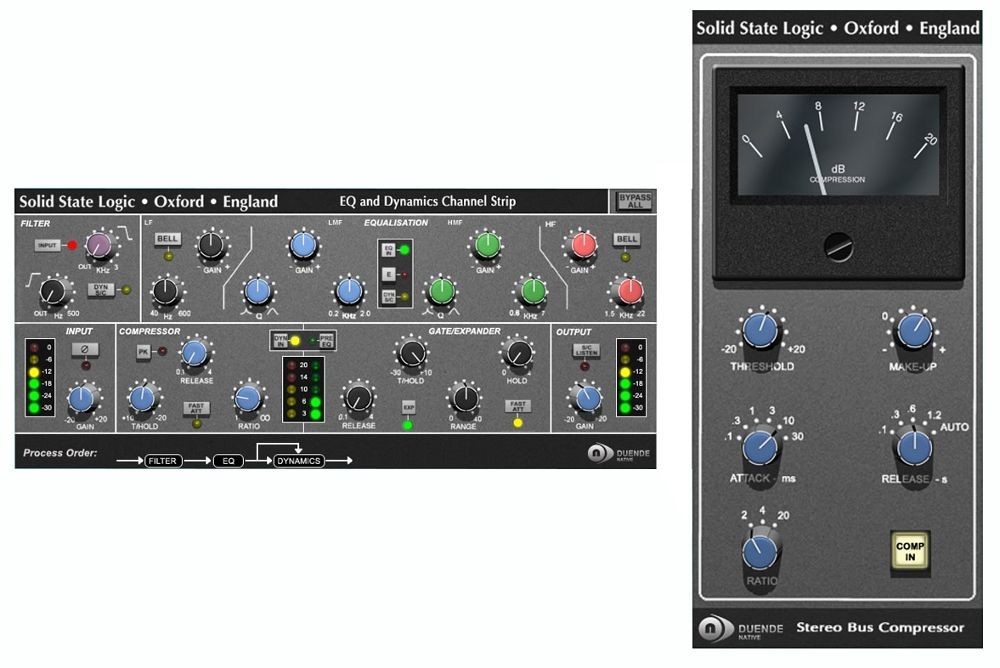Click the blue input GAIN knob
This screenshot has height=668, width=1000.
pos(82,399)
